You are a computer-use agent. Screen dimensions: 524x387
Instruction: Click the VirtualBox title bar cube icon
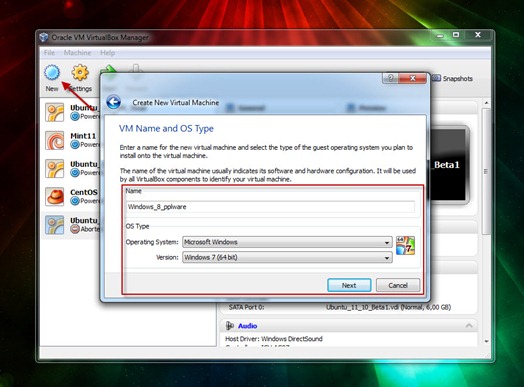pos(44,37)
